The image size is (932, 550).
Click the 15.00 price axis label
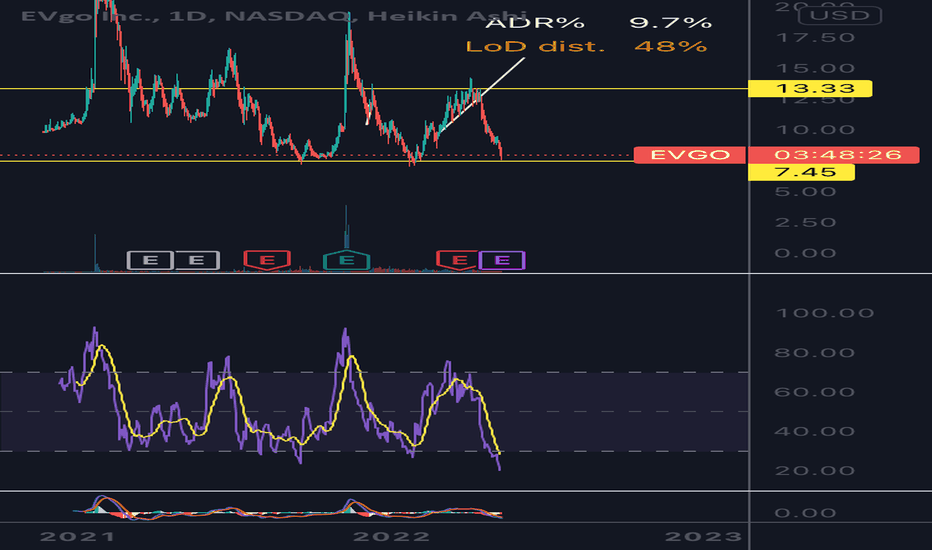click(815, 68)
